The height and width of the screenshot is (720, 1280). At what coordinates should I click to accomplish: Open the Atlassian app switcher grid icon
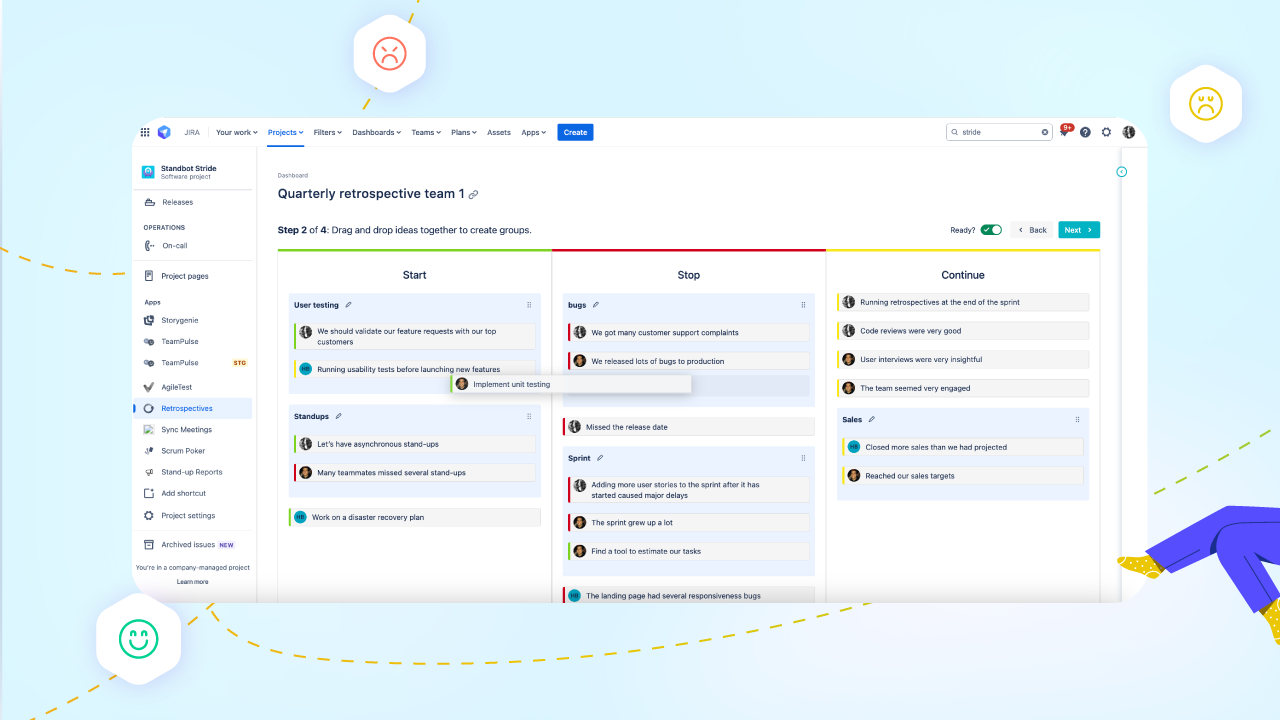click(144, 131)
